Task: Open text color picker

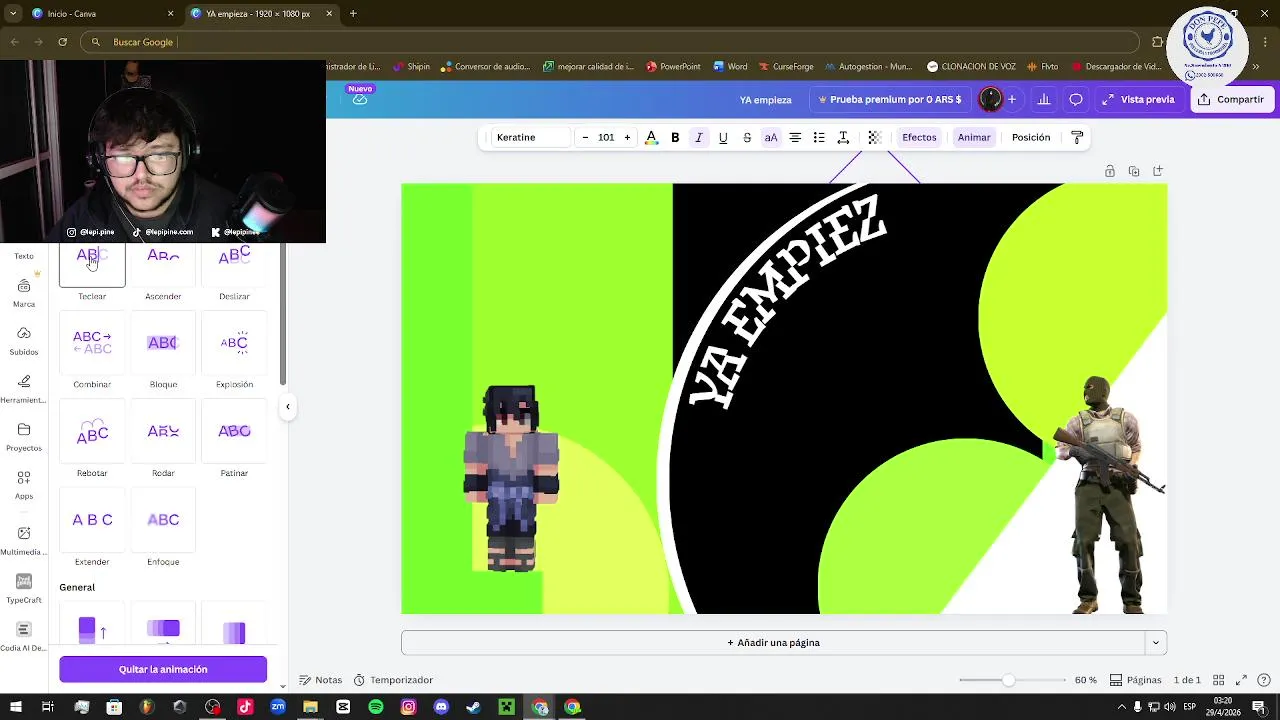Action: pos(651,137)
